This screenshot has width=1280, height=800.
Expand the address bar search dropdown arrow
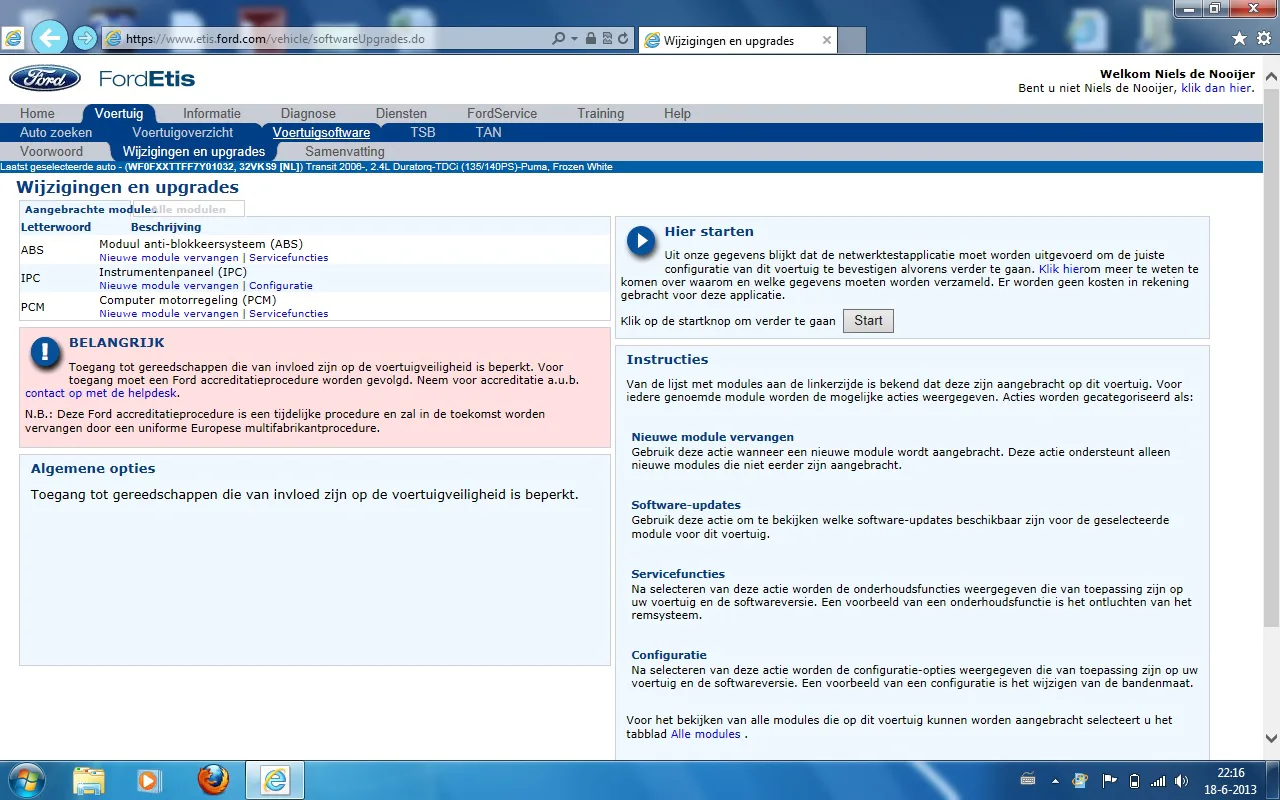574,39
